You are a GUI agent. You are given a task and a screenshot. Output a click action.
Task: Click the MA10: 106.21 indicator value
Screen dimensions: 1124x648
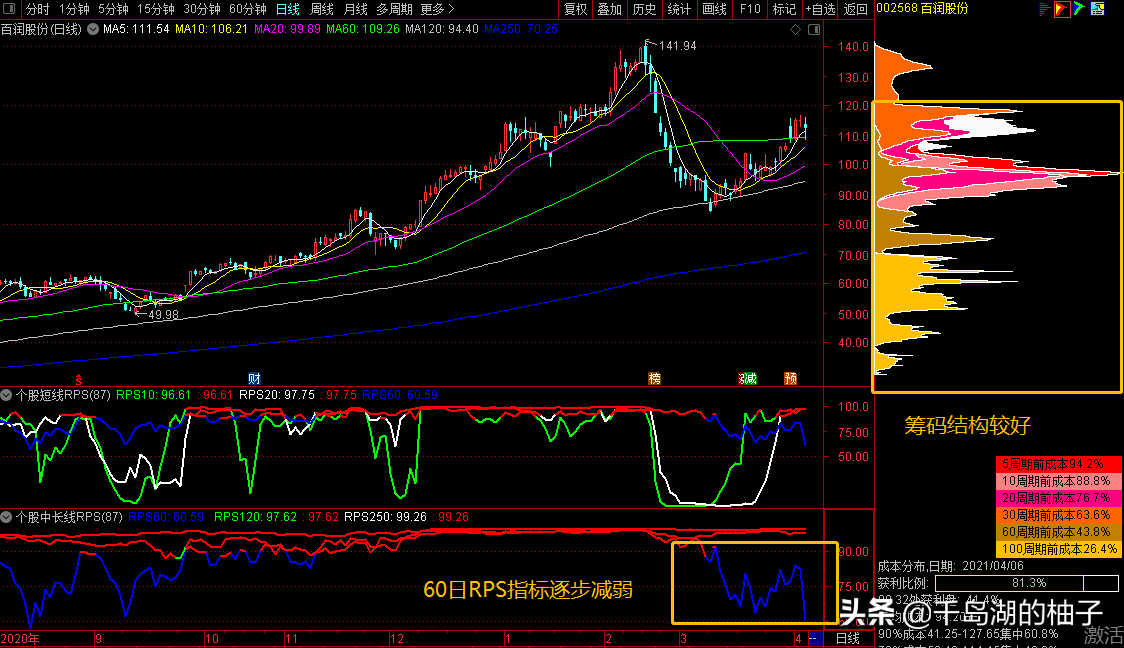[x=211, y=29]
